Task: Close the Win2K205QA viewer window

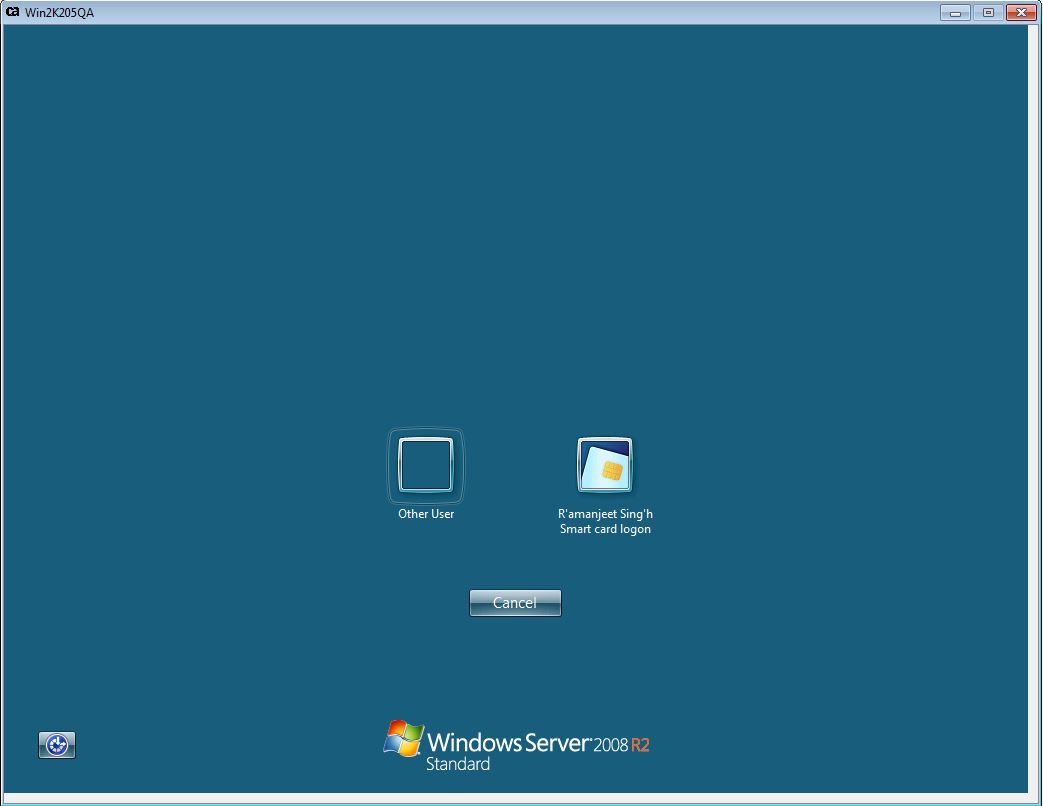Action: [x=1022, y=12]
